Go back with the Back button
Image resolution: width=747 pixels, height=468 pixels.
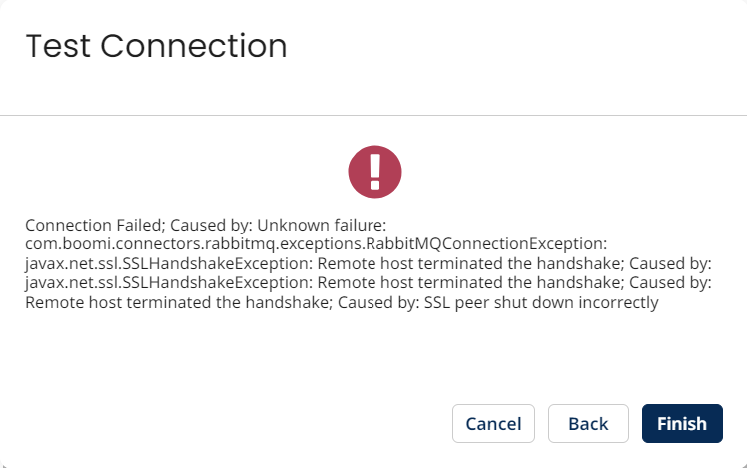point(588,423)
